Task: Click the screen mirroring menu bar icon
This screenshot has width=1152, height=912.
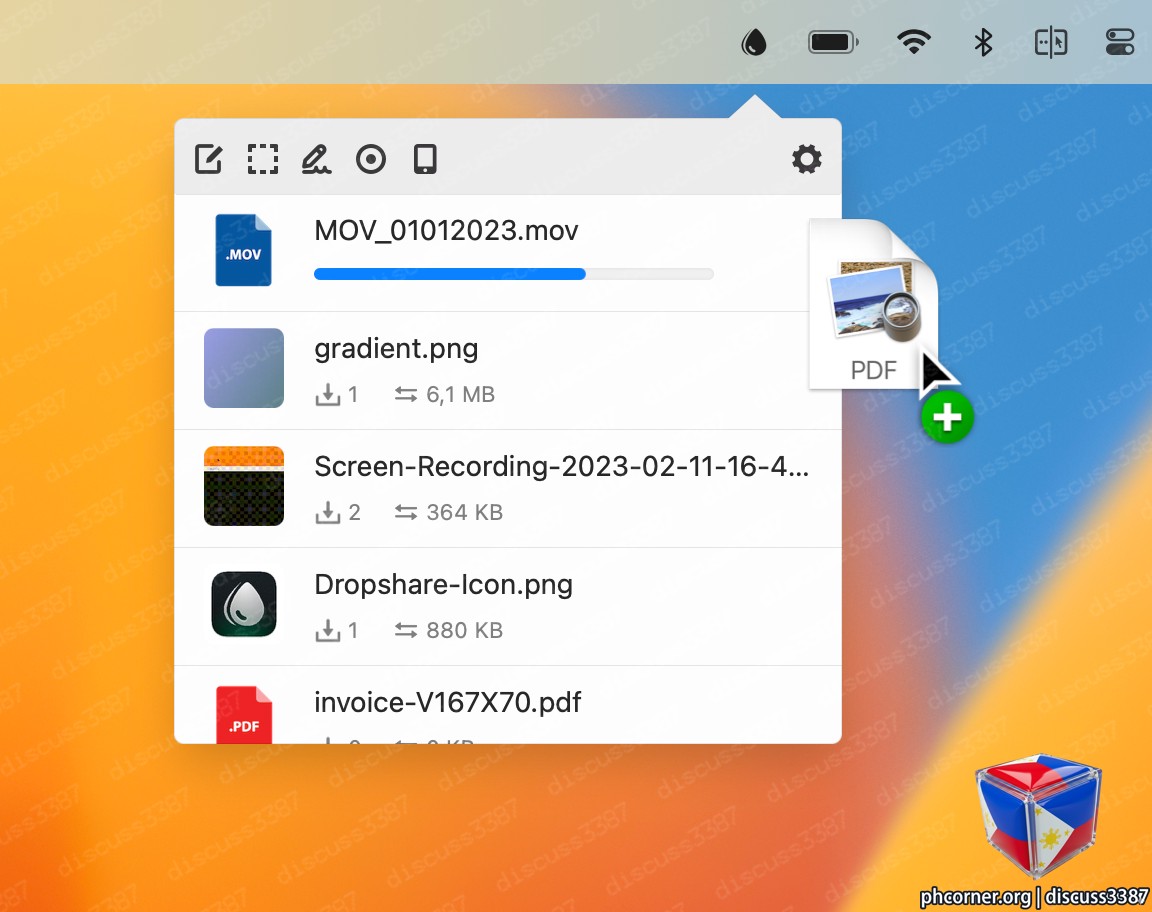Action: pyautogui.click(x=1051, y=42)
